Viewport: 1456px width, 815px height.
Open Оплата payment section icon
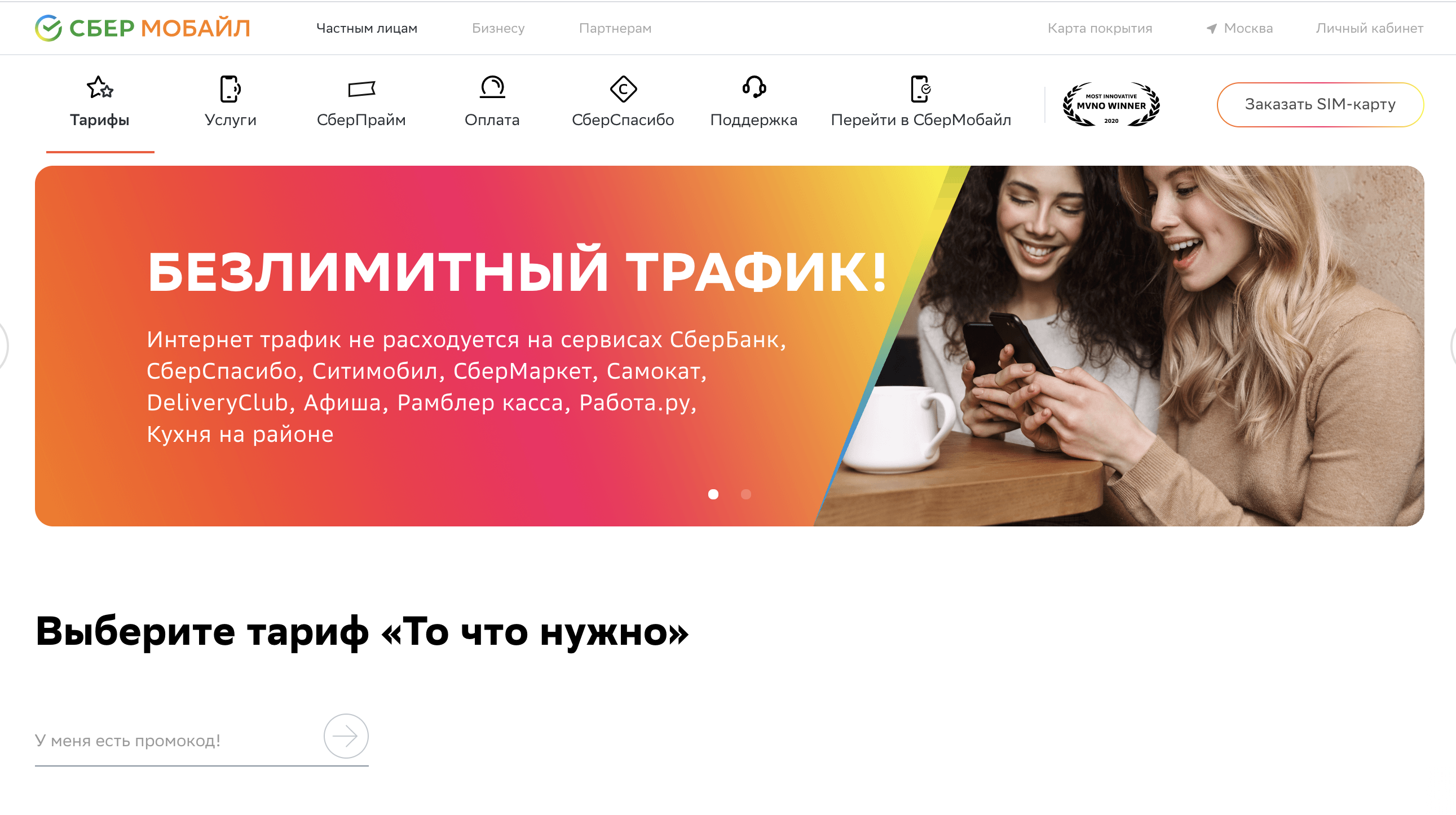[x=492, y=88]
